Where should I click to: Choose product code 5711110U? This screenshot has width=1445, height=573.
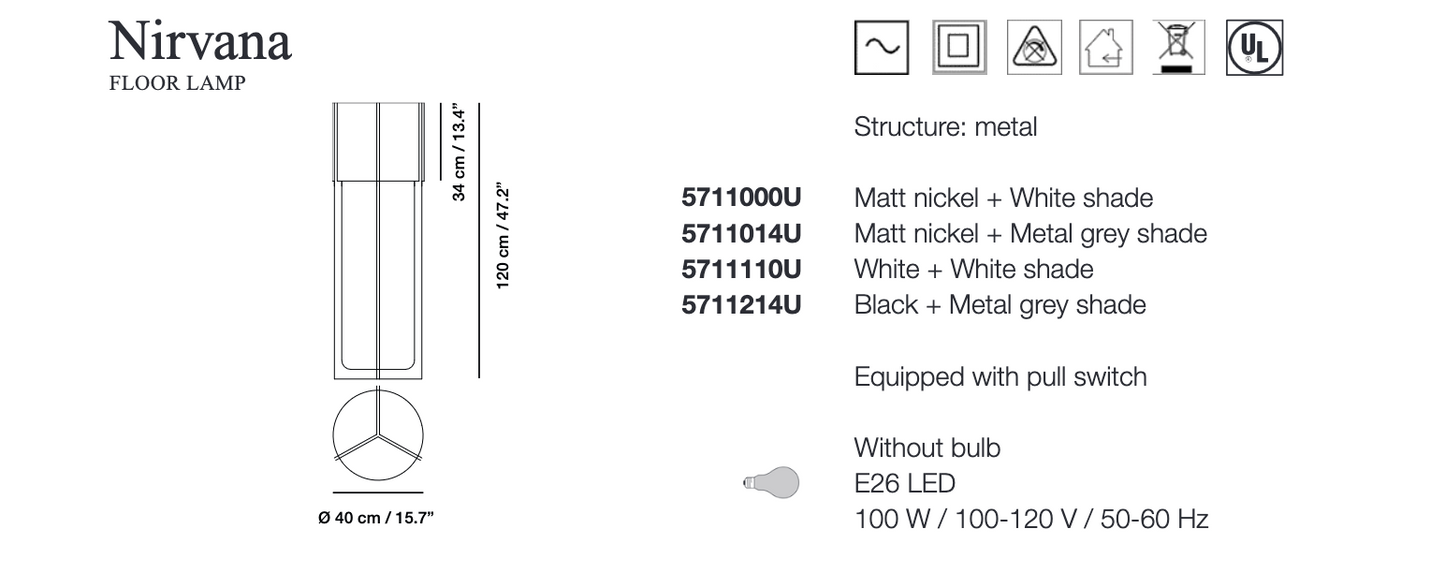(740, 270)
